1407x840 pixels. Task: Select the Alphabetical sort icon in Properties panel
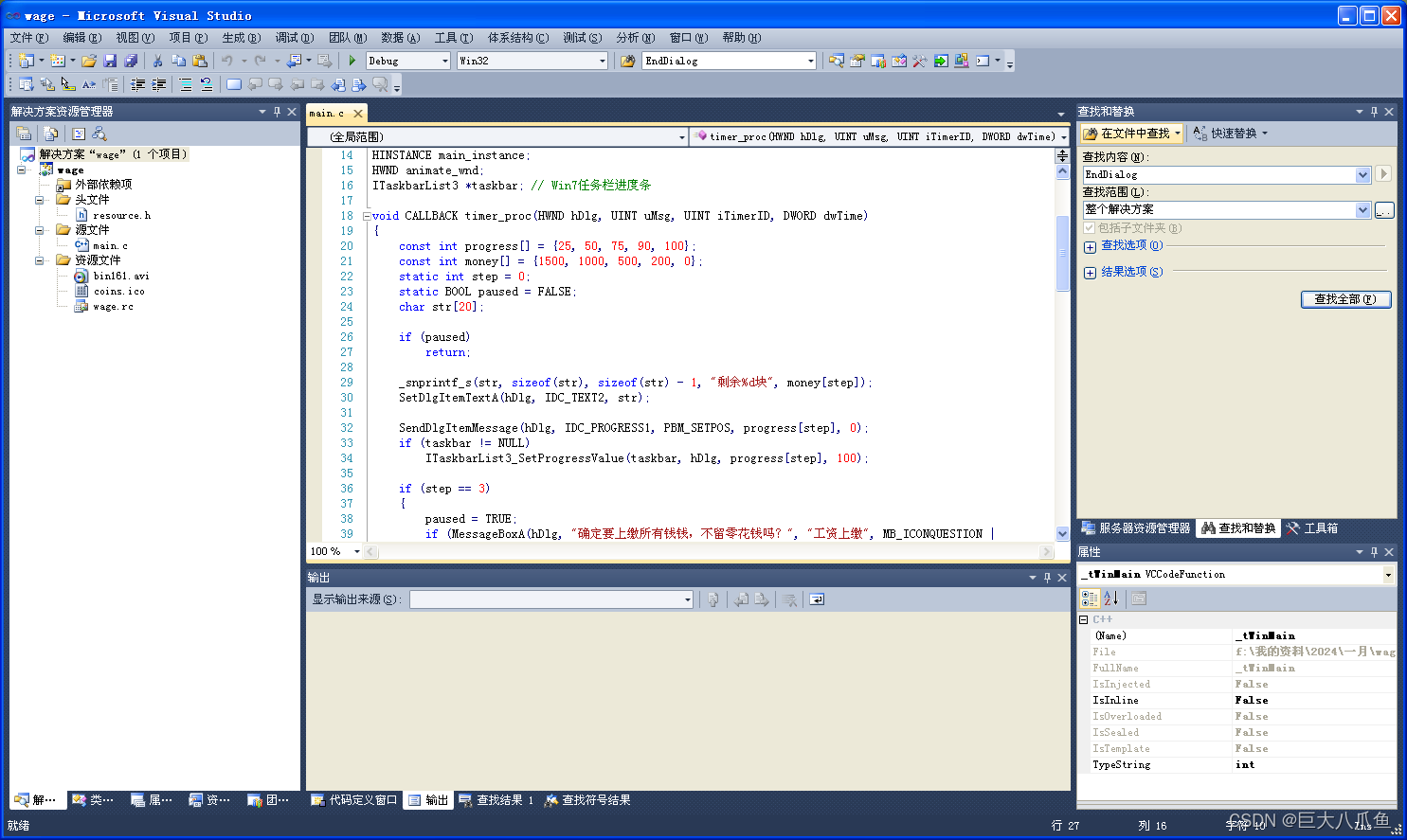tap(1110, 598)
